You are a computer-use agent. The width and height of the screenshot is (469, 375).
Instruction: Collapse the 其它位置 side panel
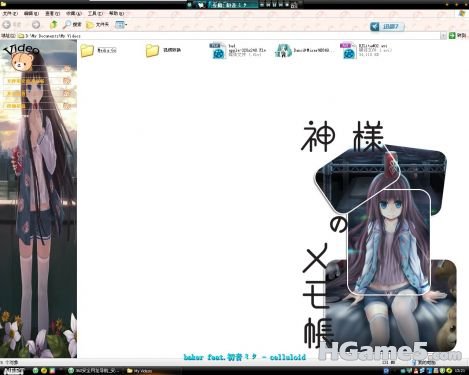(x=67, y=93)
